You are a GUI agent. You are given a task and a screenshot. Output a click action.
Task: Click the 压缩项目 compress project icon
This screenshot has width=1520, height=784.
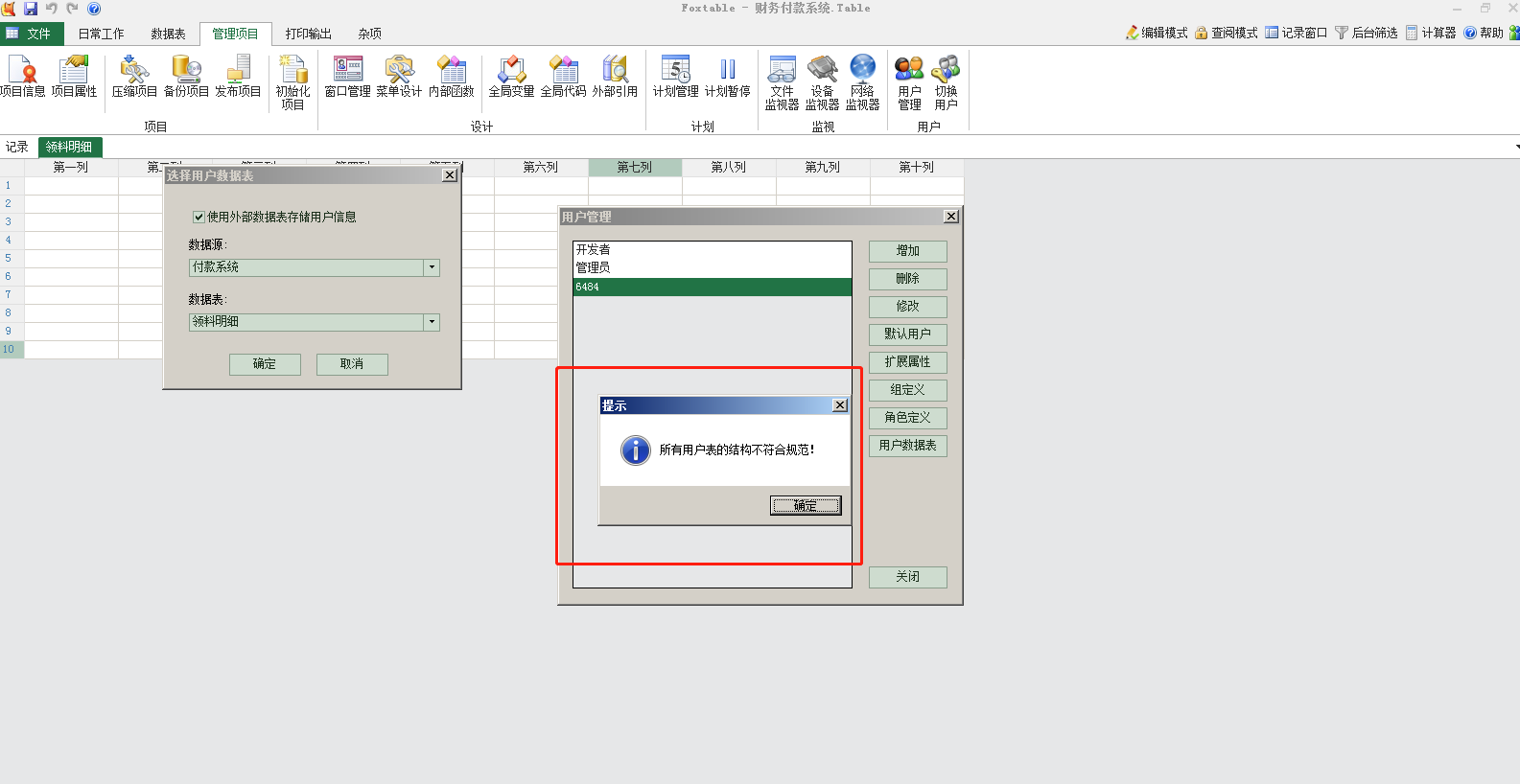pyautogui.click(x=134, y=77)
